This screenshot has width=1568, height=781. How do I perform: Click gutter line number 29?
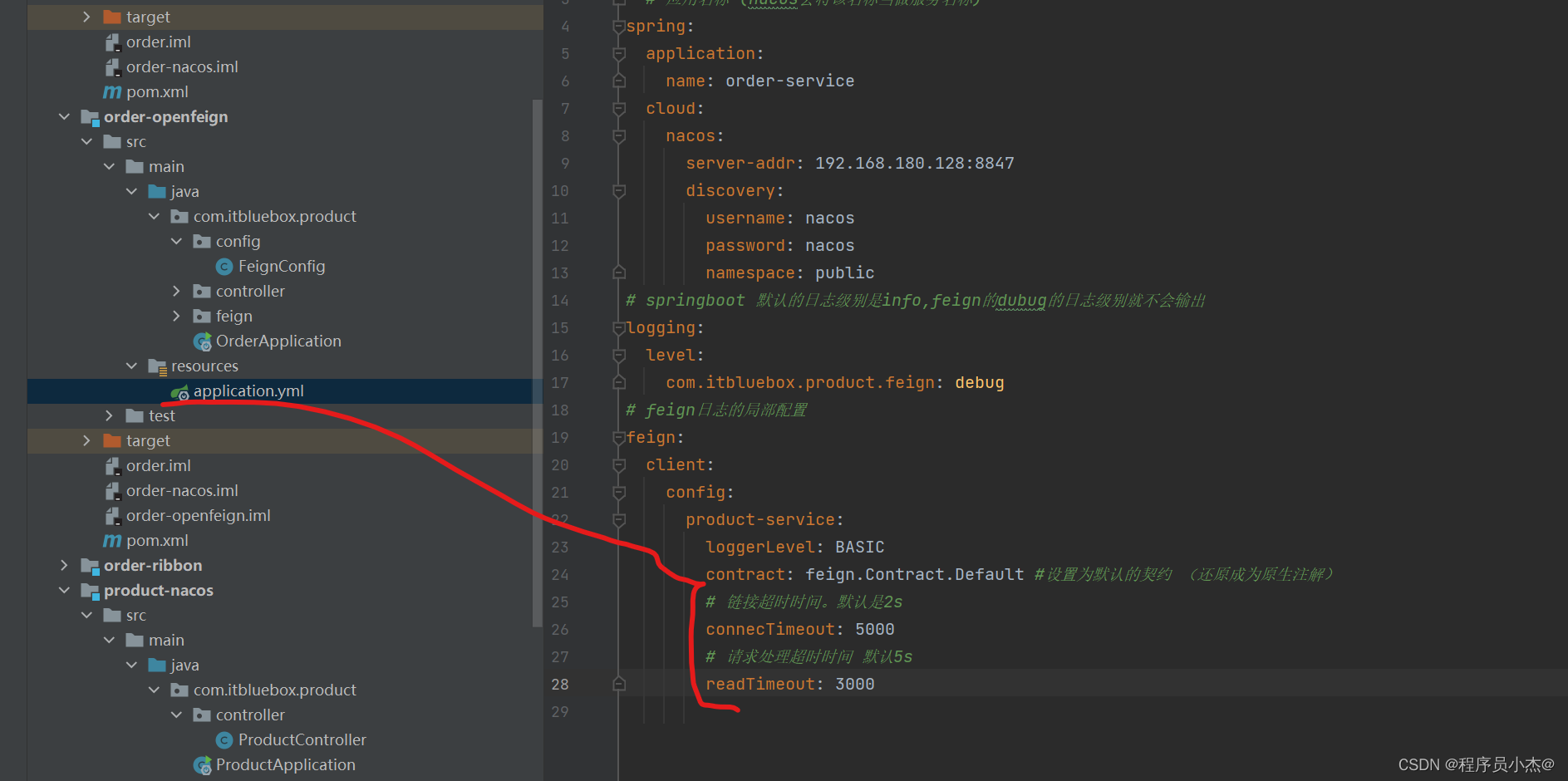click(560, 711)
